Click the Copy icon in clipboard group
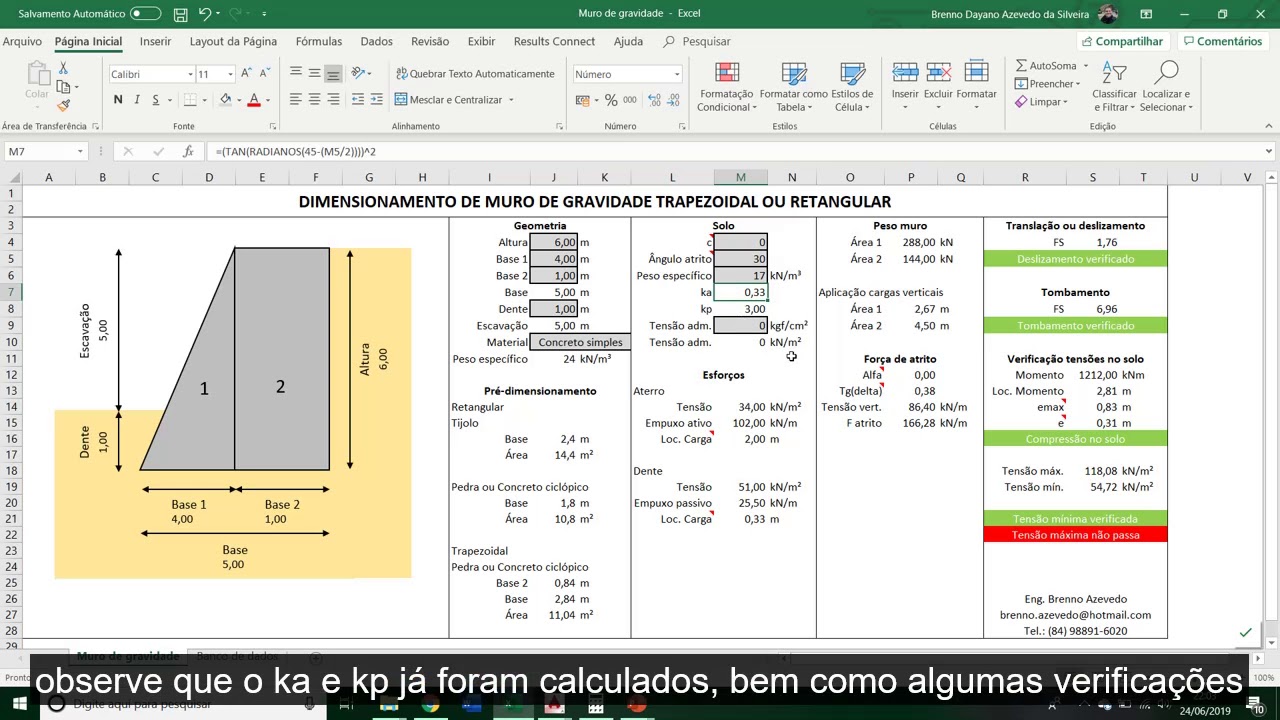The image size is (1280, 720). pos(63,87)
